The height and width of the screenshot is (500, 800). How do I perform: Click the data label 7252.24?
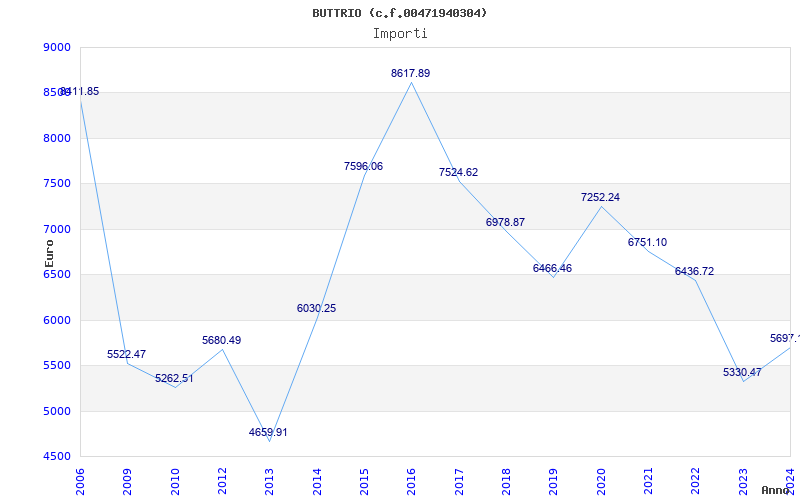click(x=600, y=197)
